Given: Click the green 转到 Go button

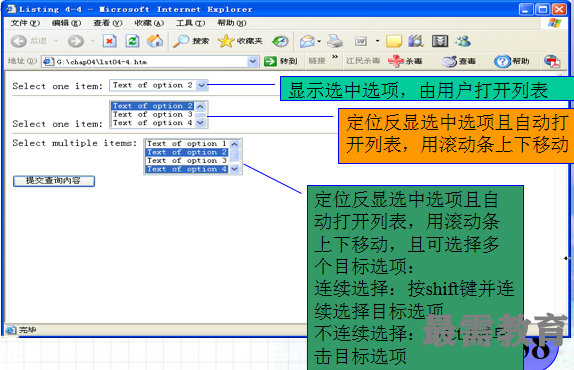Looking at the screenshot, I should pyautogui.click(x=281, y=61).
